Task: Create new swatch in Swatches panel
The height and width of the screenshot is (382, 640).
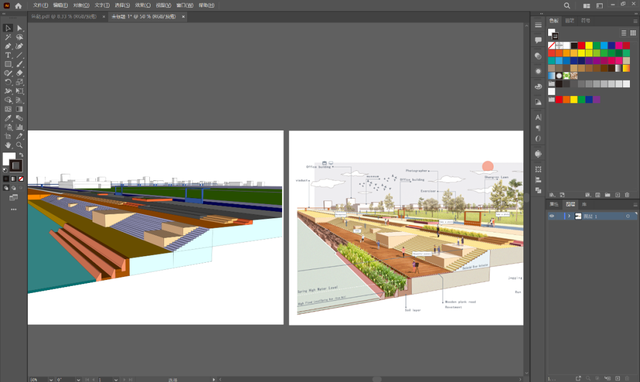Action: pos(618,195)
